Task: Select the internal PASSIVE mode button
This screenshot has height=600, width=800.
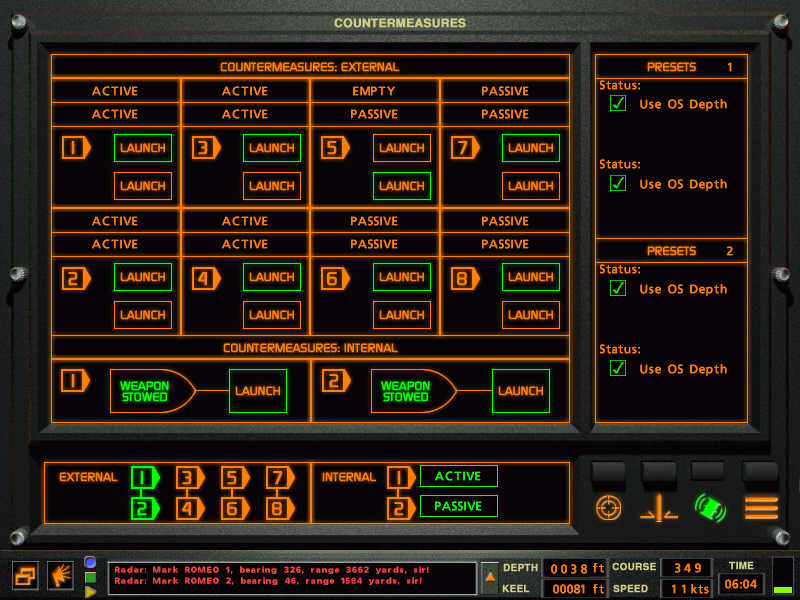Action: tap(458, 506)
